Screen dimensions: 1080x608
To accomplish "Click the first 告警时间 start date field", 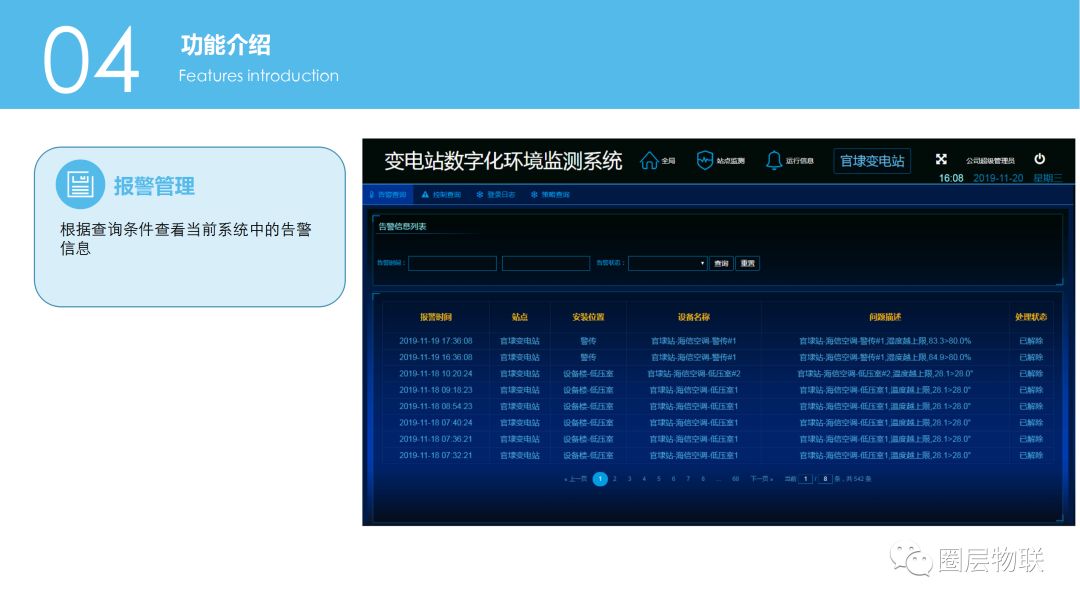I will (x=453, y=263).
